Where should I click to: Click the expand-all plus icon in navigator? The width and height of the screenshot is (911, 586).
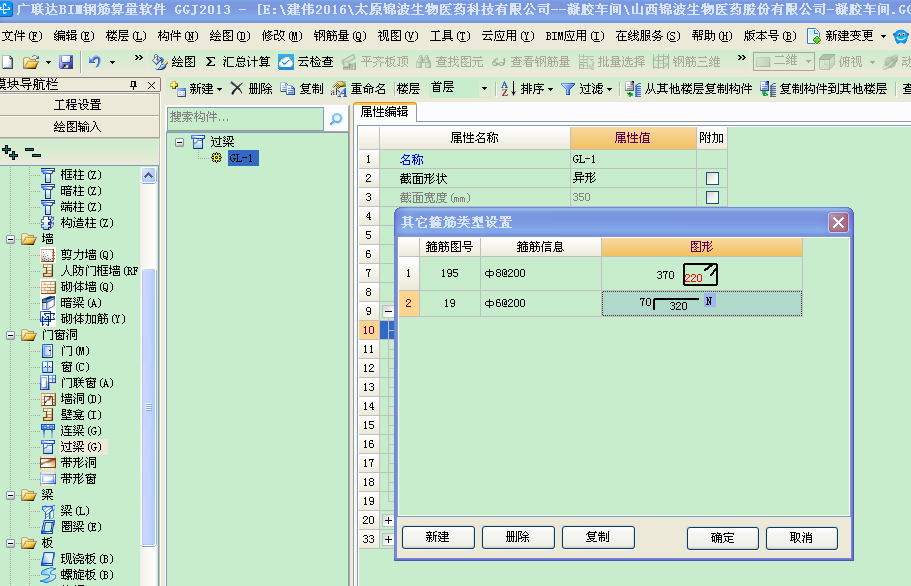click(10, 153)
